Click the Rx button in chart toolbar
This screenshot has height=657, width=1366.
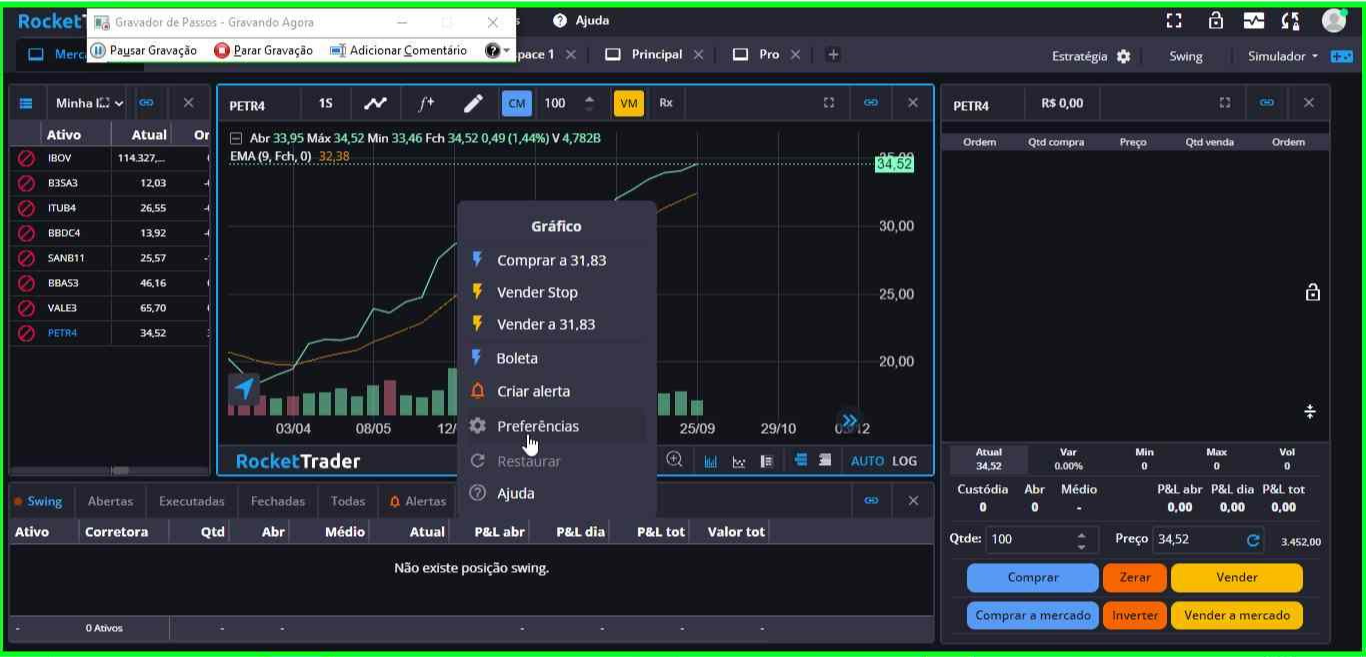point(666,103)
